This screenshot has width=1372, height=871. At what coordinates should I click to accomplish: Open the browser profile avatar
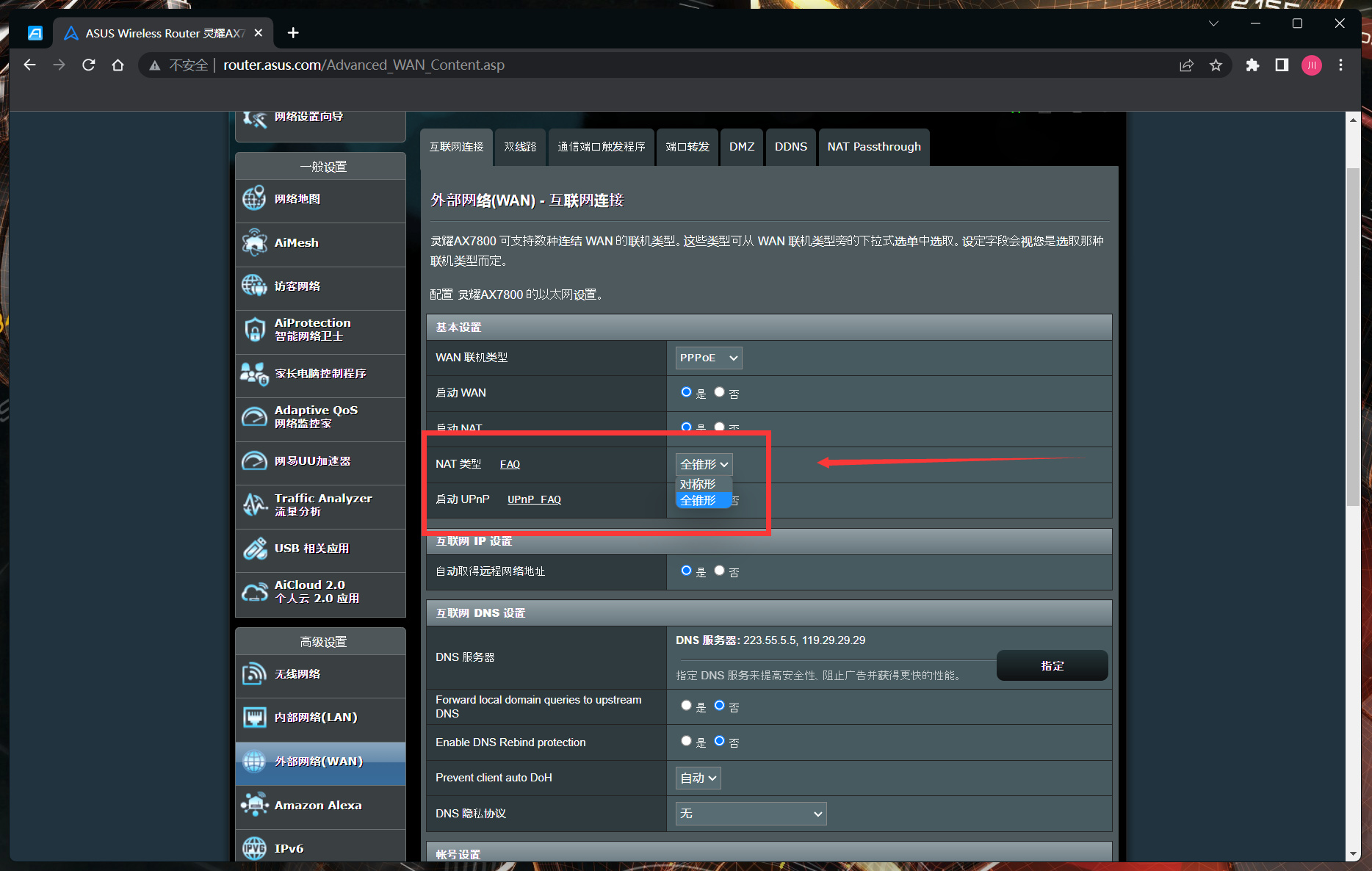click(x=1312, y=65)
